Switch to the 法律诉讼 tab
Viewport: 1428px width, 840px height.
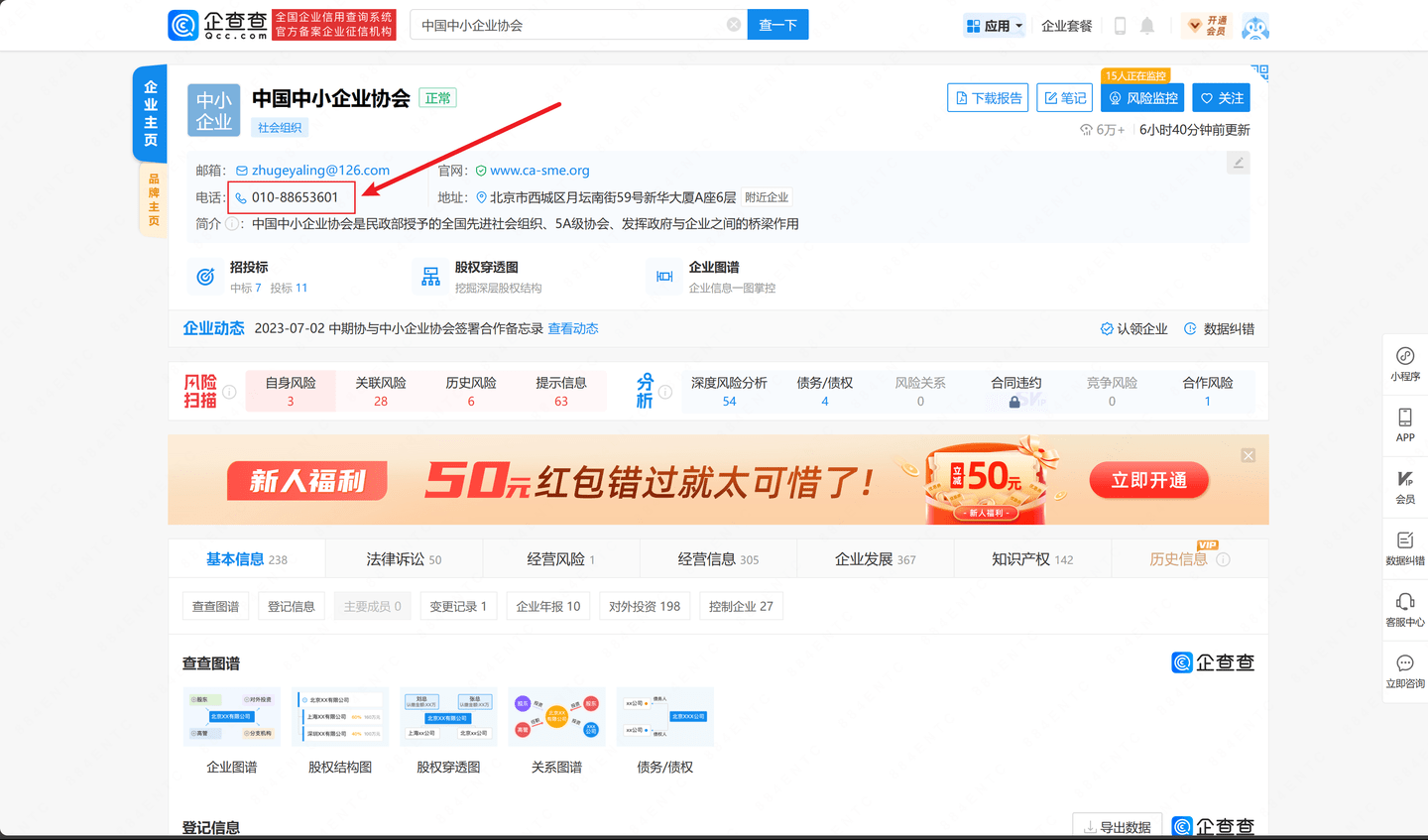[404, 559]
